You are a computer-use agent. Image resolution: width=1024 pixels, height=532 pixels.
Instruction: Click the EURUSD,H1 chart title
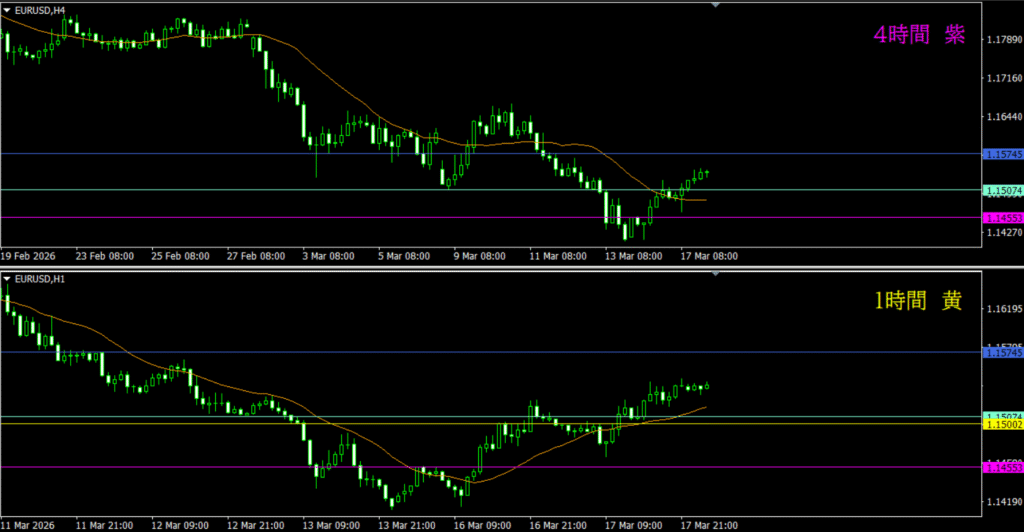point(40,276)
